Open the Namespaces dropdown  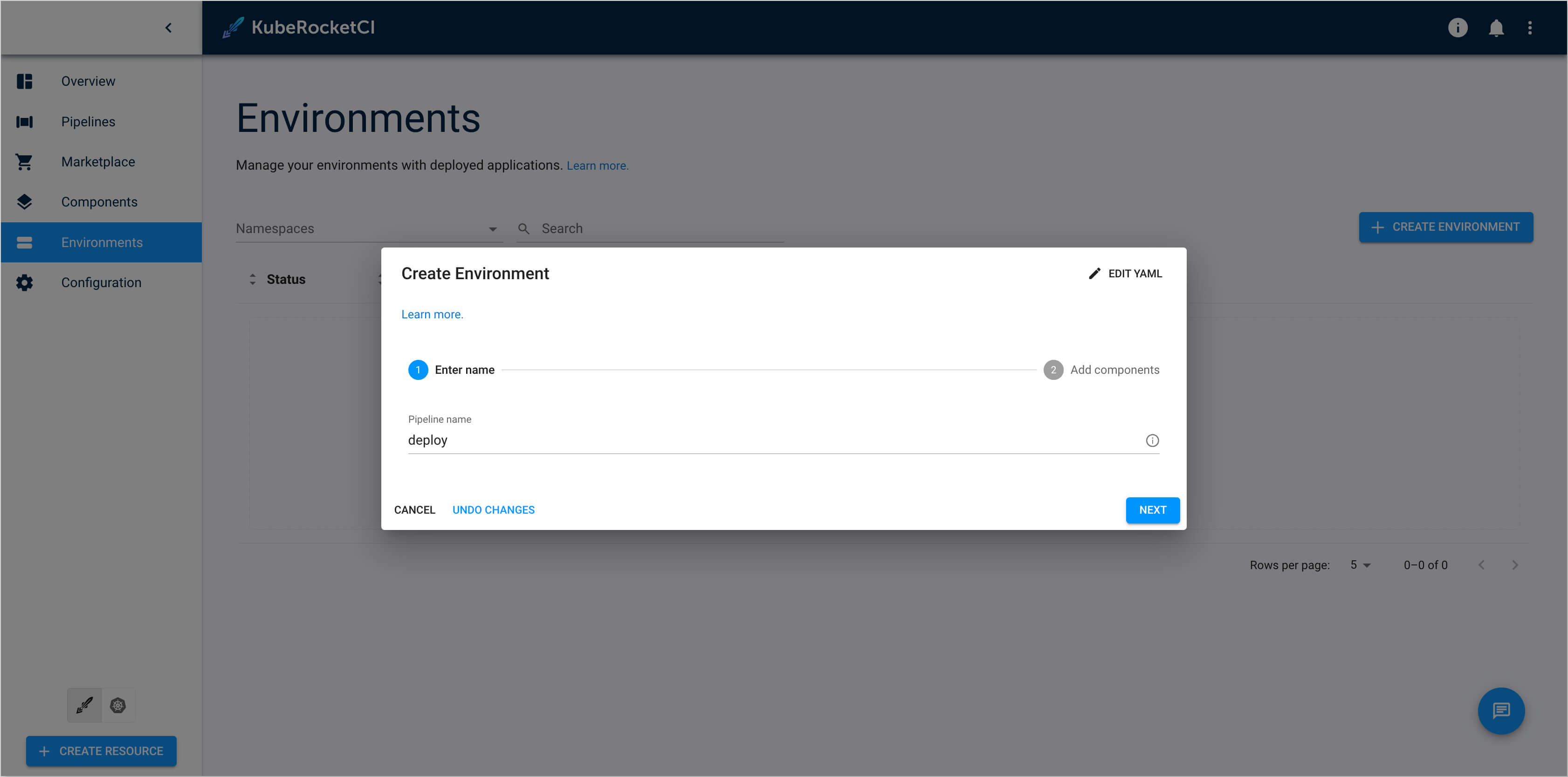[x=493, y=228]
